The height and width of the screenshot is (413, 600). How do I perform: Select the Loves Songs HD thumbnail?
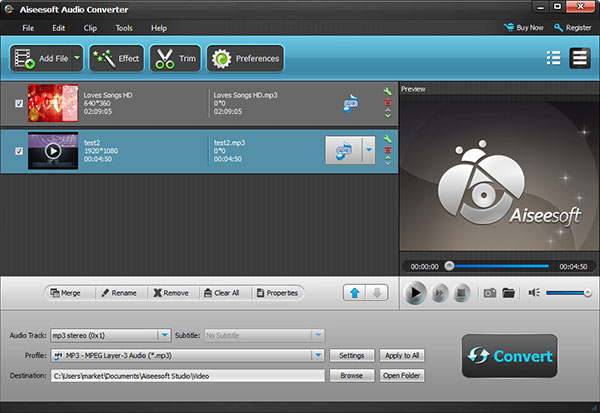[x=53, y=103]
